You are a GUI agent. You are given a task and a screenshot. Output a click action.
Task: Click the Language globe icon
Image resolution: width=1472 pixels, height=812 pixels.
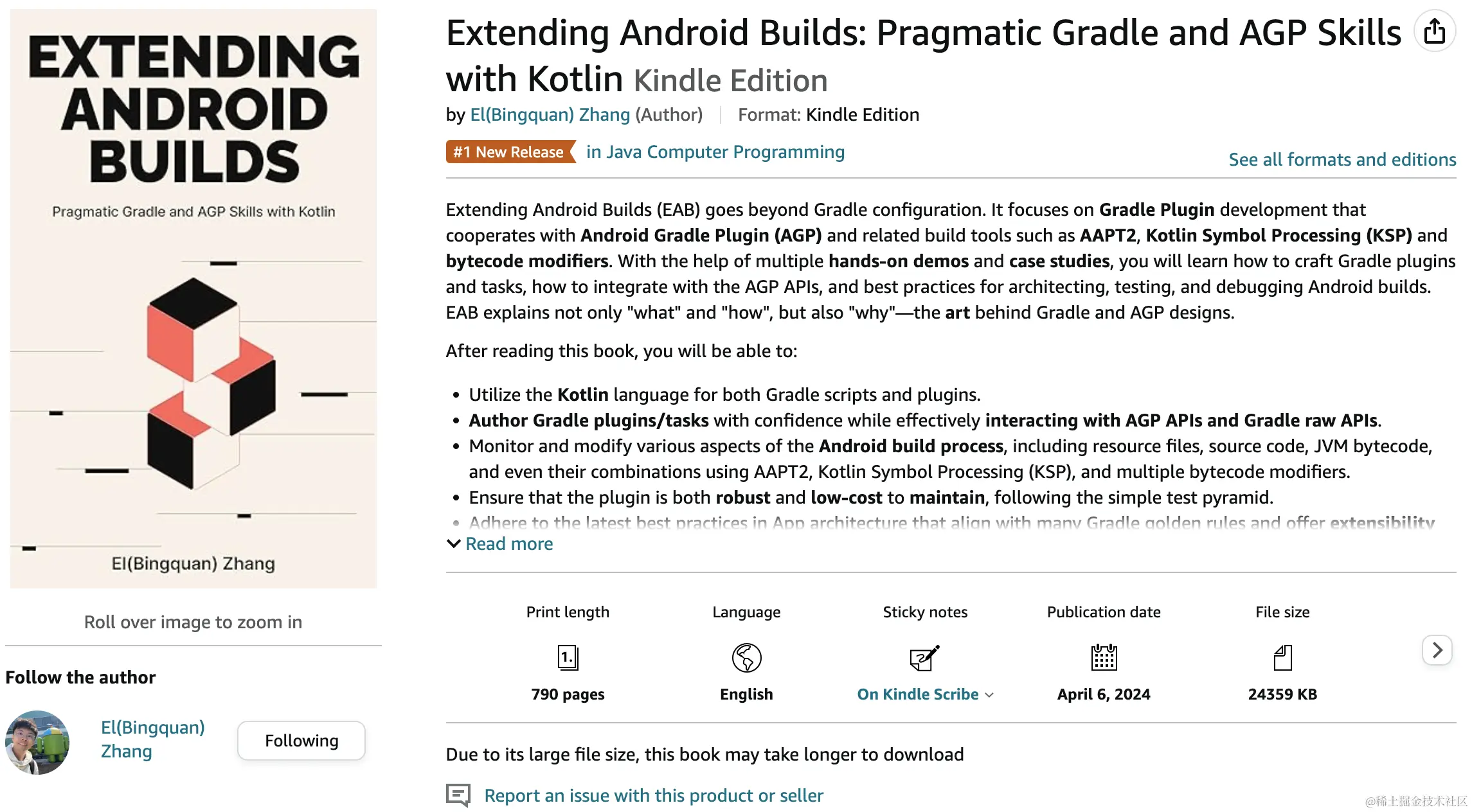tap(746, 657)
